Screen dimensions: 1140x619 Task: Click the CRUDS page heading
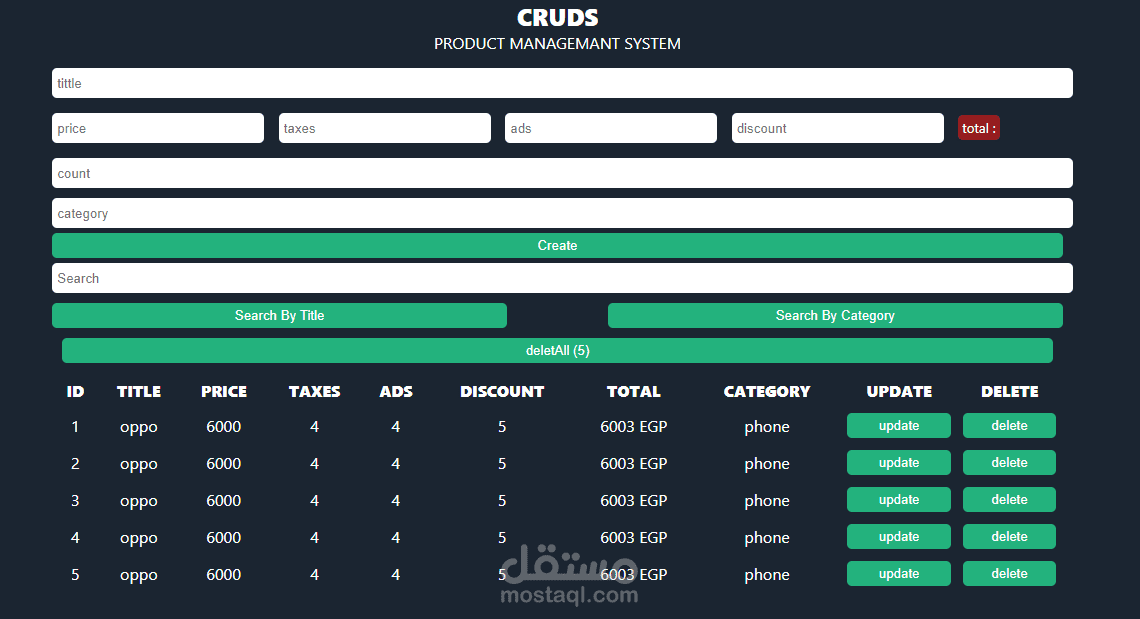[x=558, y=17]
